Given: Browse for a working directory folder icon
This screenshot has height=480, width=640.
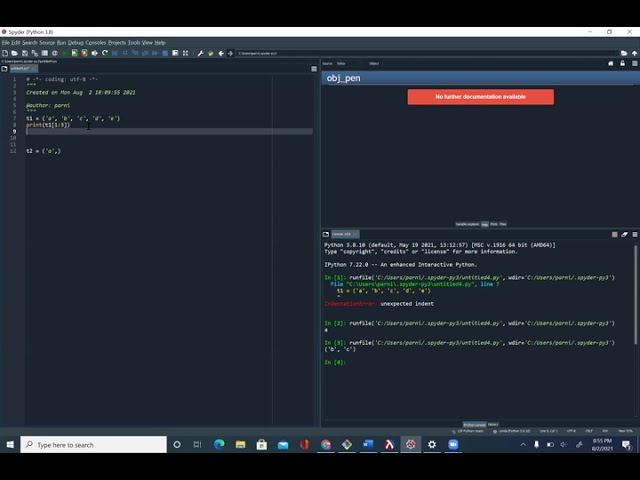Looking at the screenshot, I should coord(624,53).
